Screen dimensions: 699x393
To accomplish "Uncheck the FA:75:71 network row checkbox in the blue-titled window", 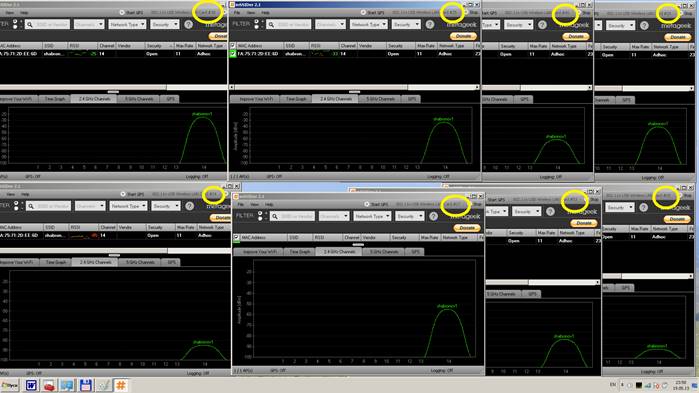I will click(x=233, y=53).
